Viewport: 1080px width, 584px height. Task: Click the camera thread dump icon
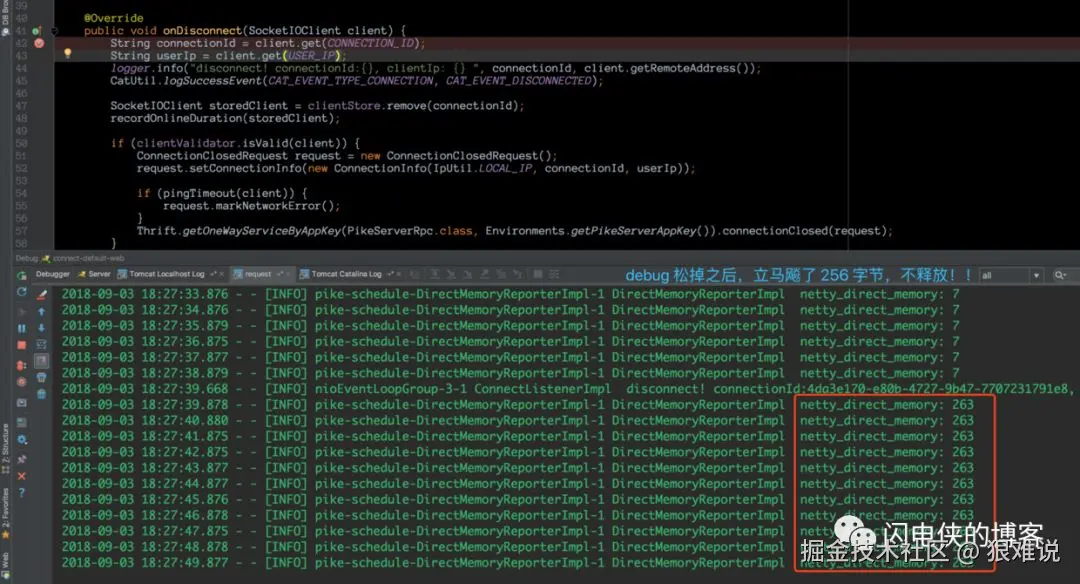pos(21,402)
